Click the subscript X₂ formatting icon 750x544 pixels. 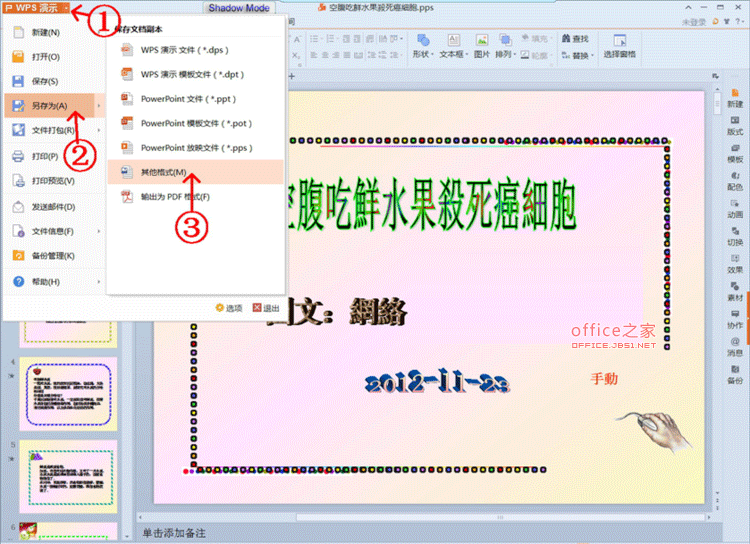point(297,56)
